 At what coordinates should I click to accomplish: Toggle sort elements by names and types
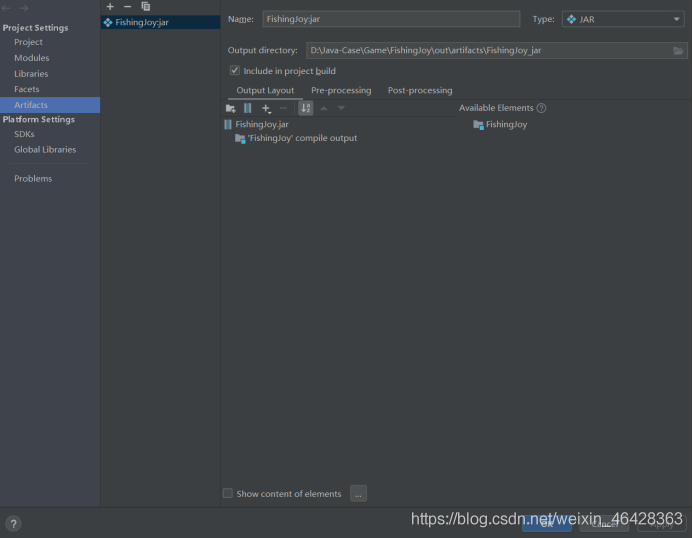point(306,108)
